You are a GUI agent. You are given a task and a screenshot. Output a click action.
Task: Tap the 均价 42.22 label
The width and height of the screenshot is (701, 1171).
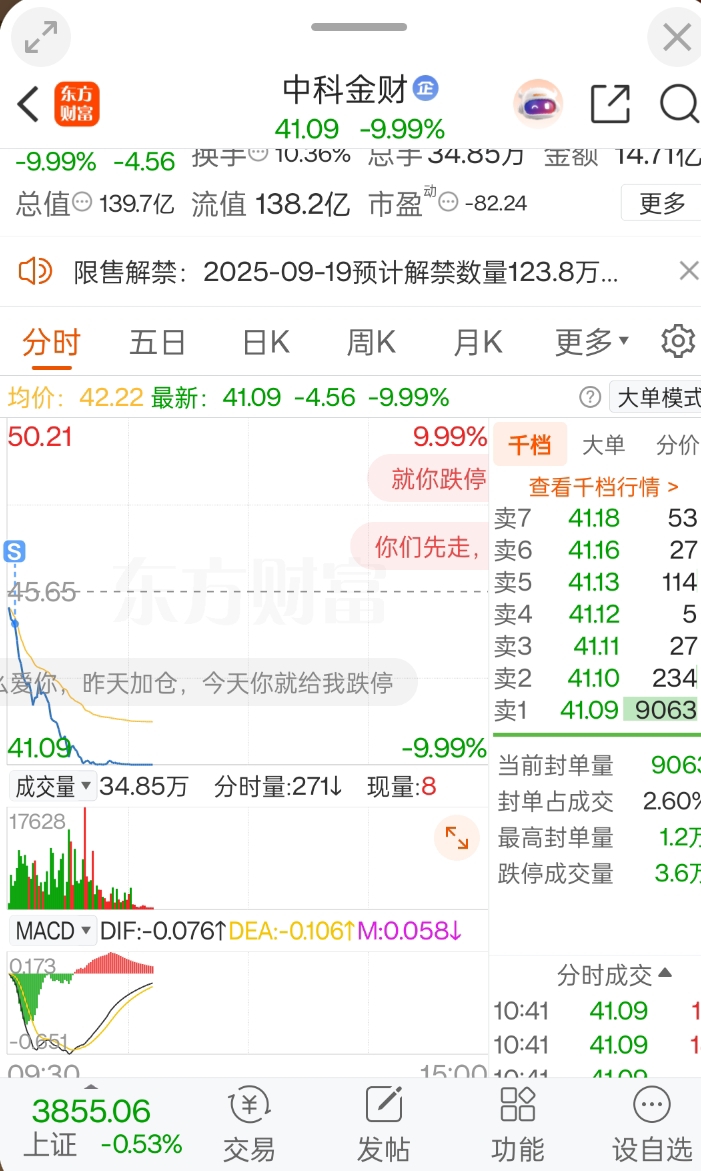pos(75,397)
